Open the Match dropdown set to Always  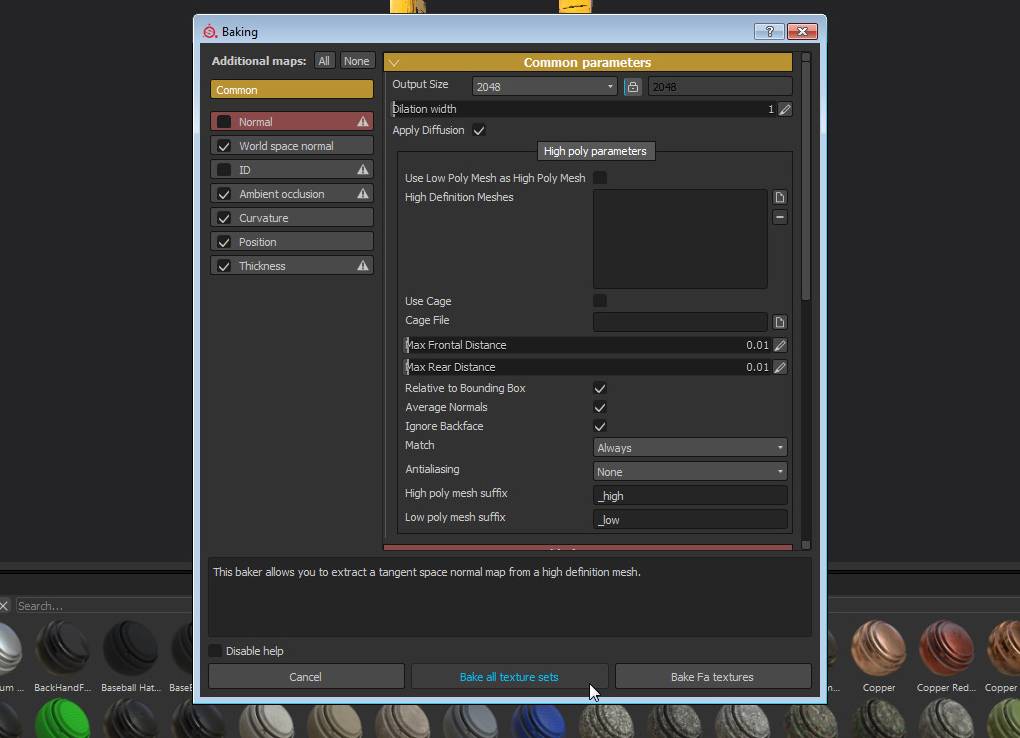[690, 448]
